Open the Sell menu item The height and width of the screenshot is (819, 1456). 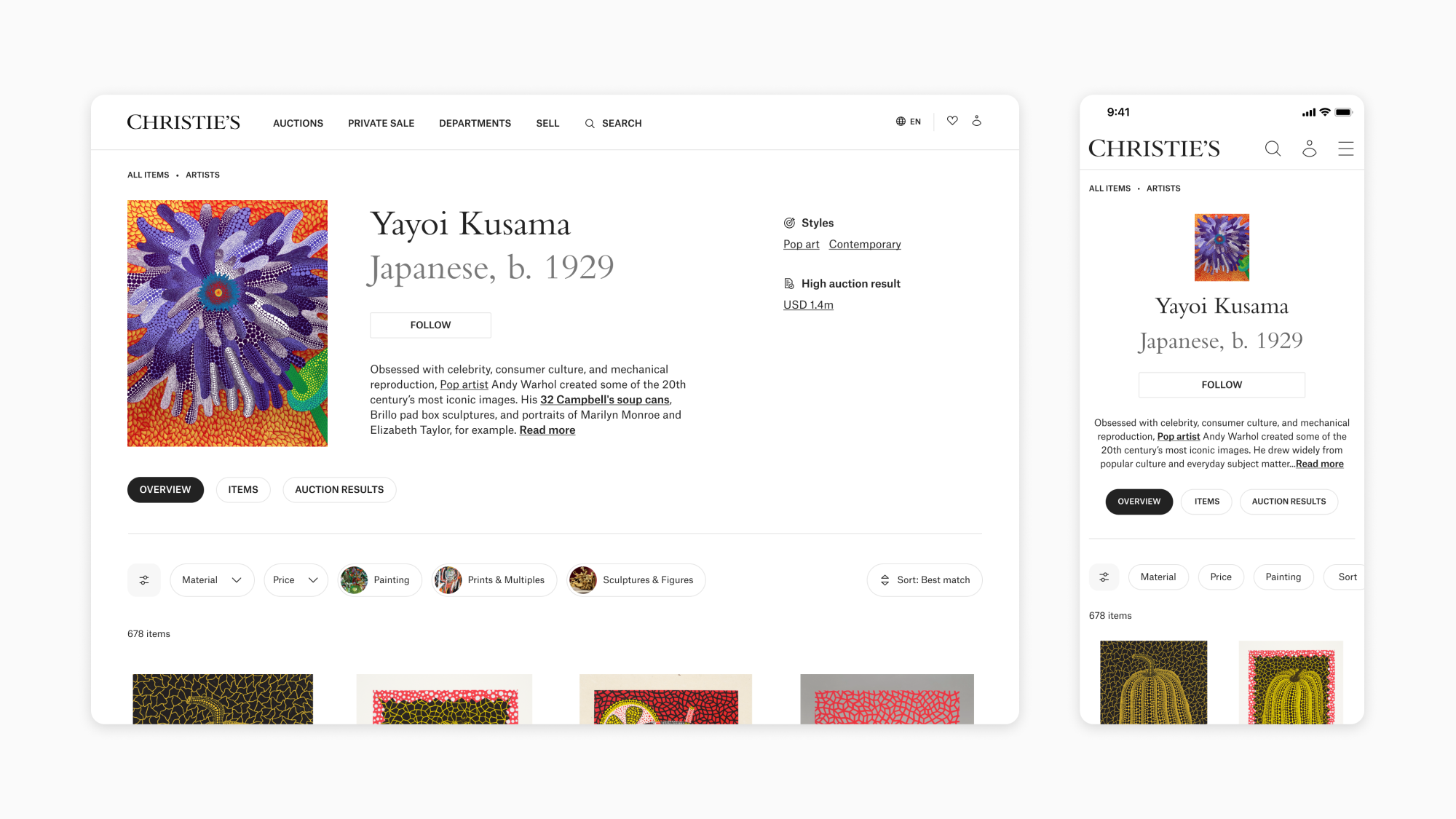click(547, 124)
